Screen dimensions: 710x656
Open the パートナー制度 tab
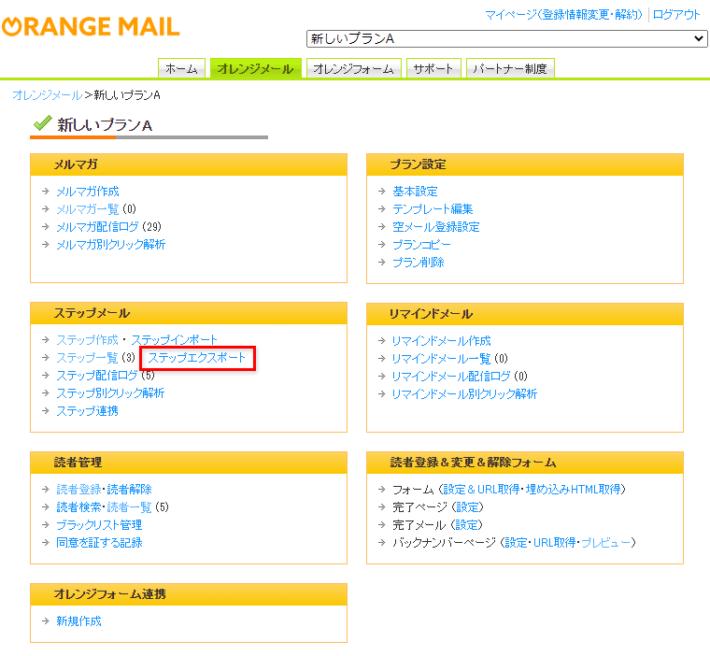[x=510, y=69]
